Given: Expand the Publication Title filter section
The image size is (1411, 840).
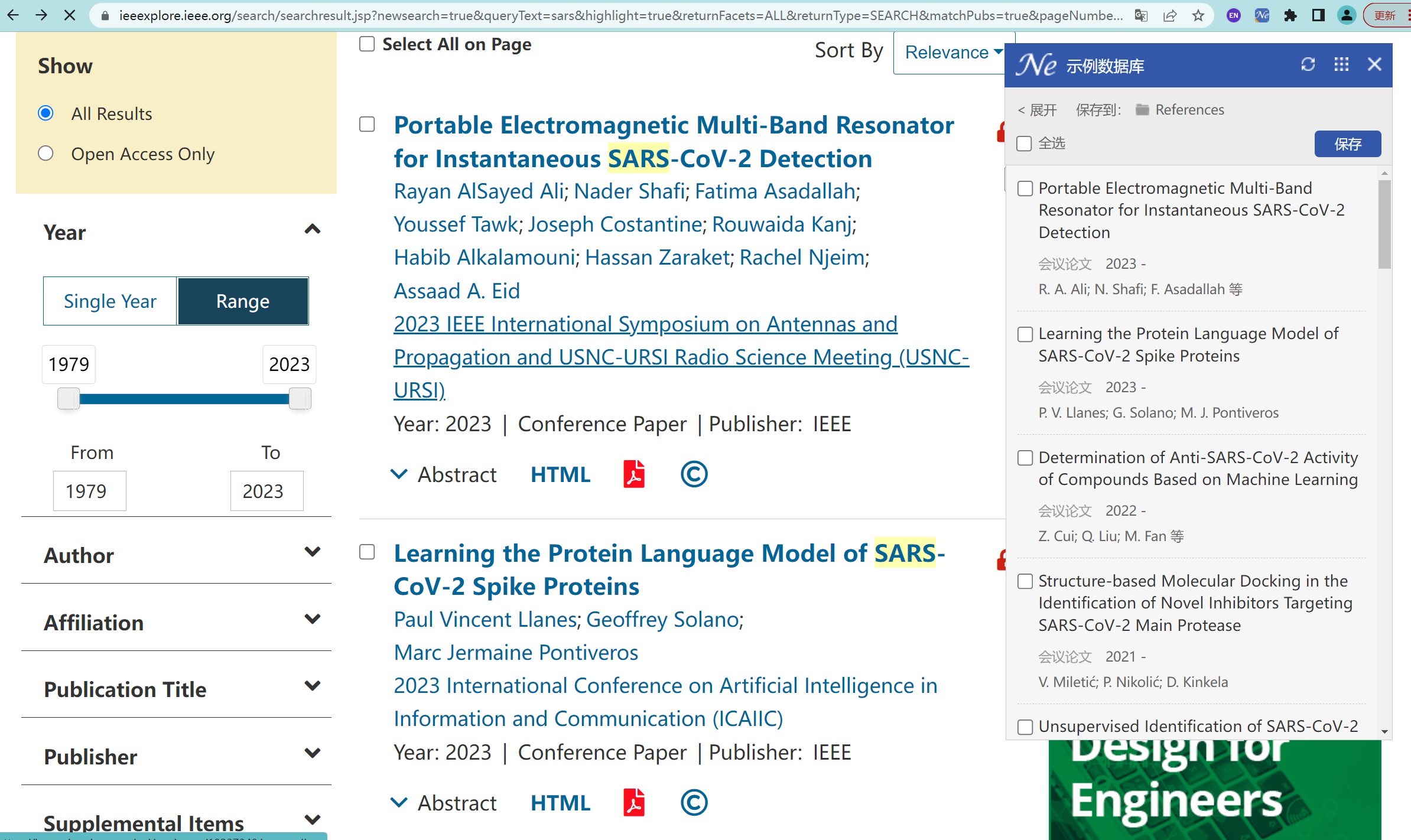Looking at the screenshot, I should pyautogui.click(x=312, y=686).
